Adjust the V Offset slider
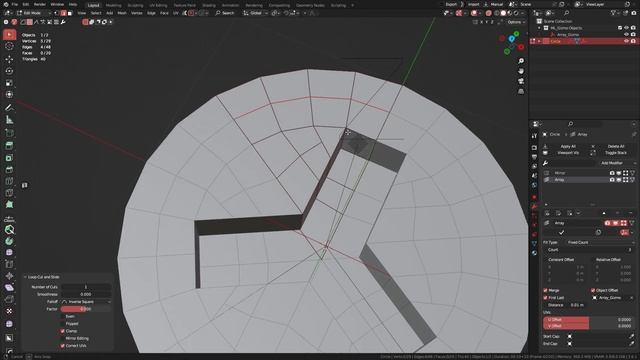The image size is (640, 360). (x=589, y=326)
